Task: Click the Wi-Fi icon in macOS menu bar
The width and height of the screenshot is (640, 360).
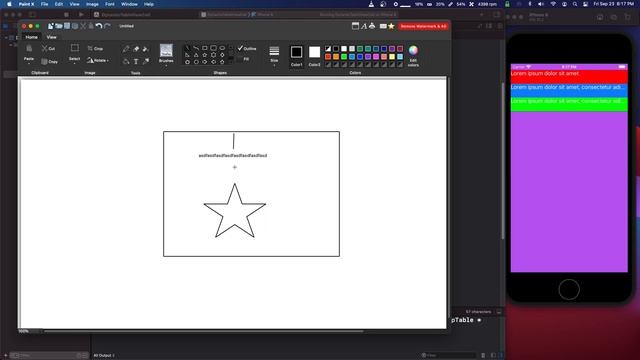Action: [553, 4]
